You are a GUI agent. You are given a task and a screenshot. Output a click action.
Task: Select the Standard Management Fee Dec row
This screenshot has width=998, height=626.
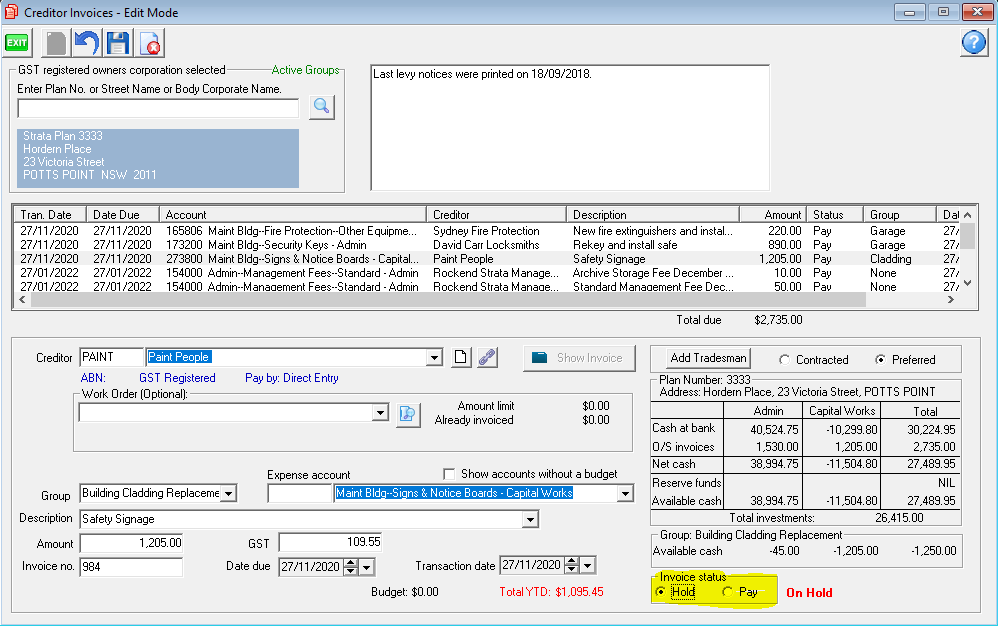coord(487,286)
